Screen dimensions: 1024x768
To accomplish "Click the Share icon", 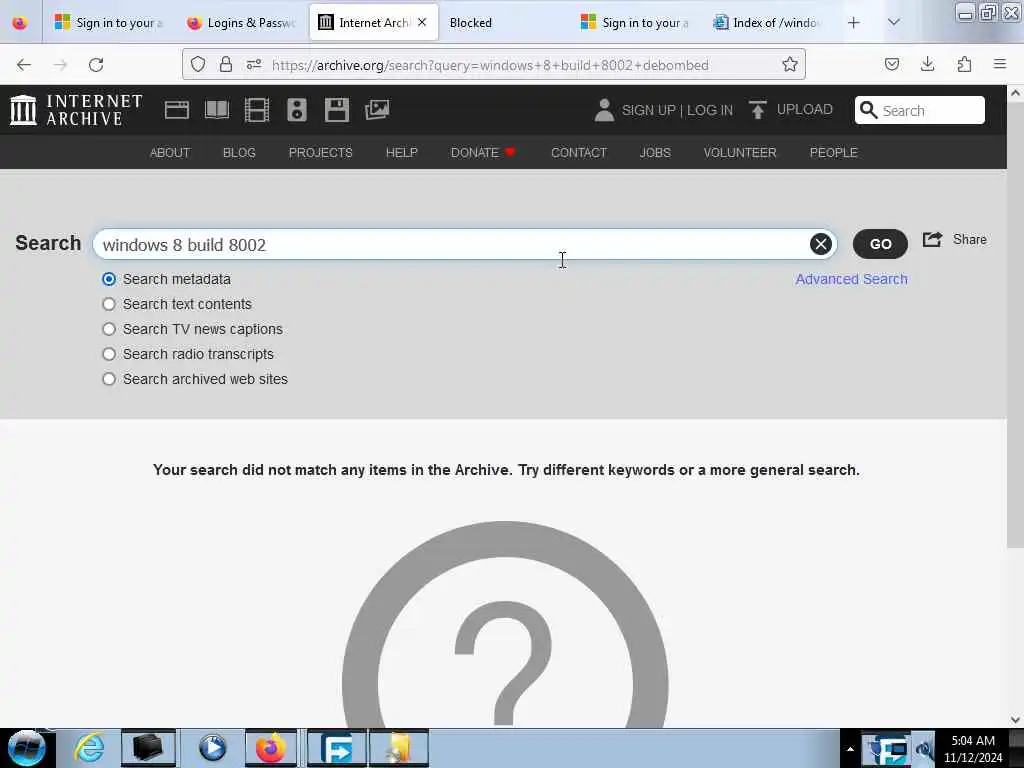I will coord(932,240).
